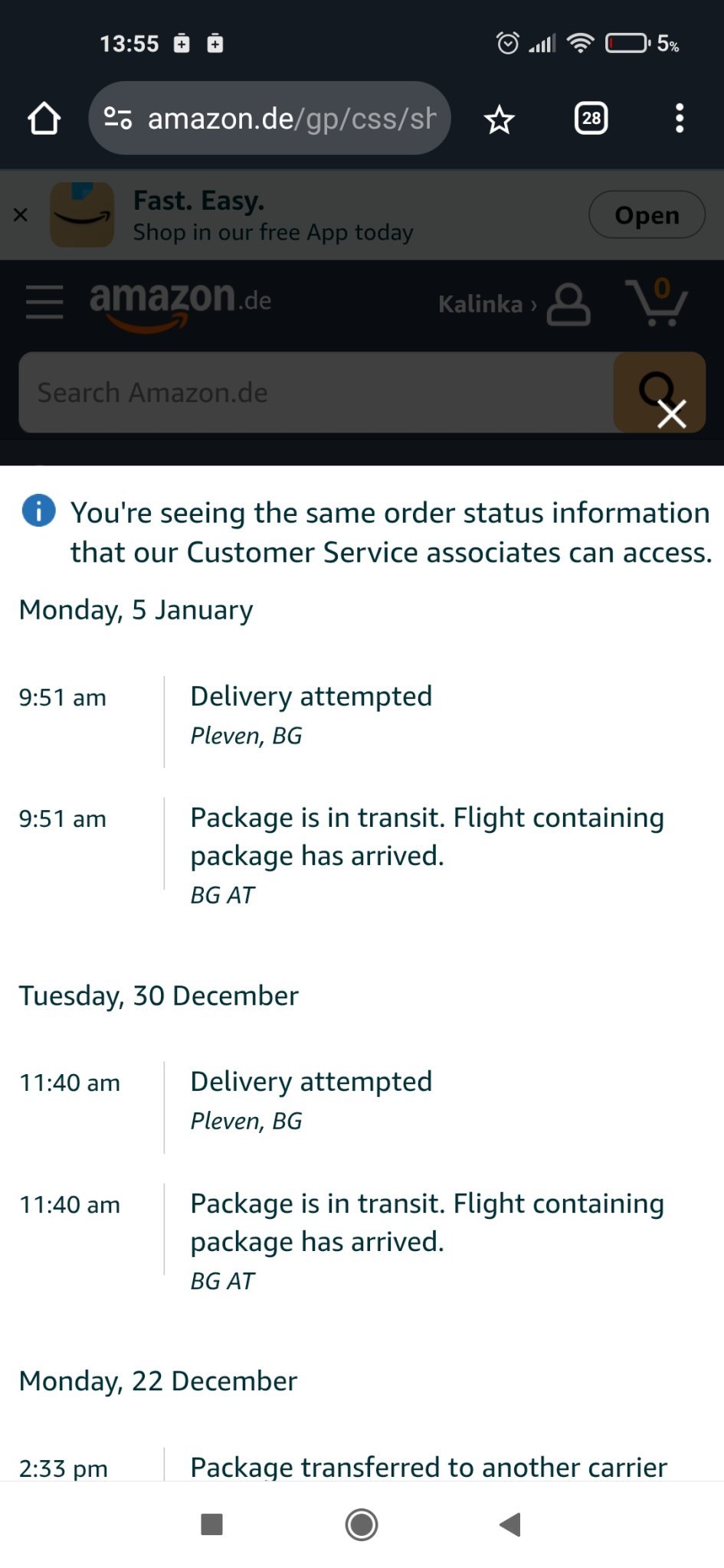Tap the site settings icon in address bar
The height and width of the screenshot is (1568, 724).
pyautogui.click(x=118, y=119)
